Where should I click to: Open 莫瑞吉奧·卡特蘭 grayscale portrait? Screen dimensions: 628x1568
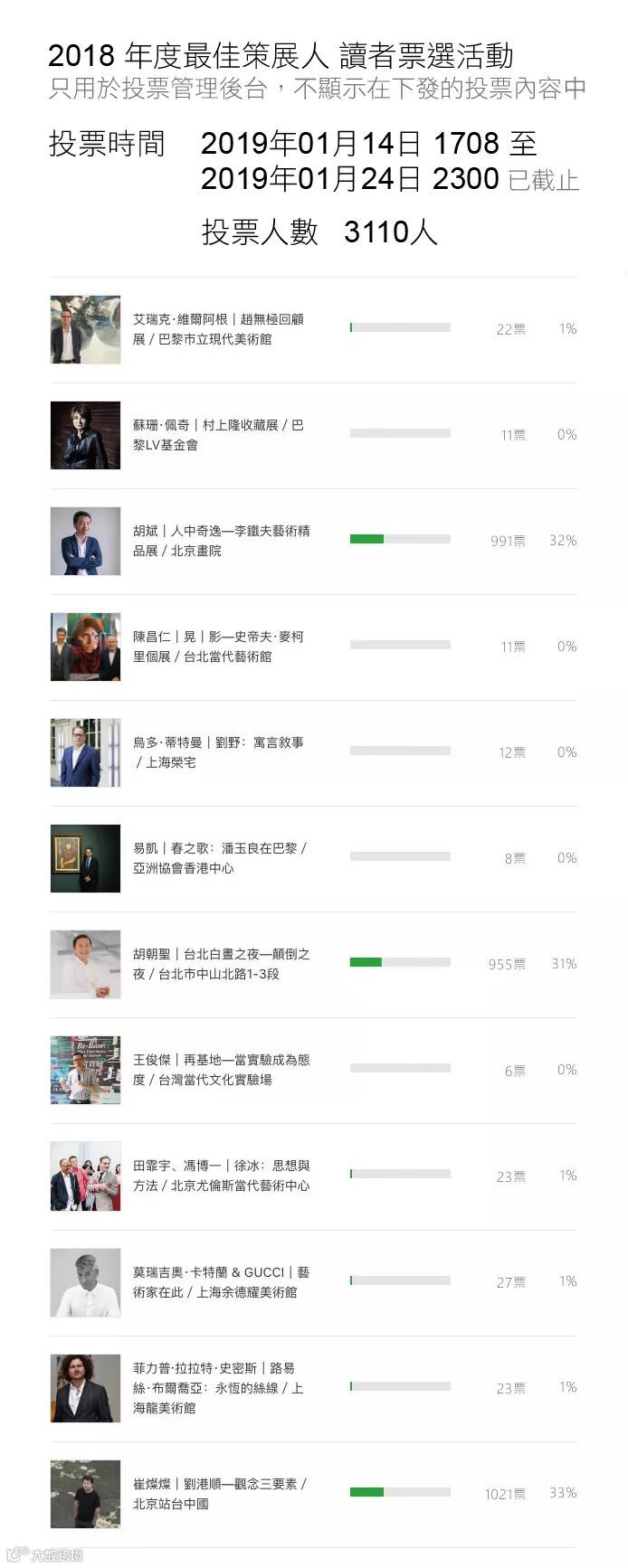pos(85,1282)
